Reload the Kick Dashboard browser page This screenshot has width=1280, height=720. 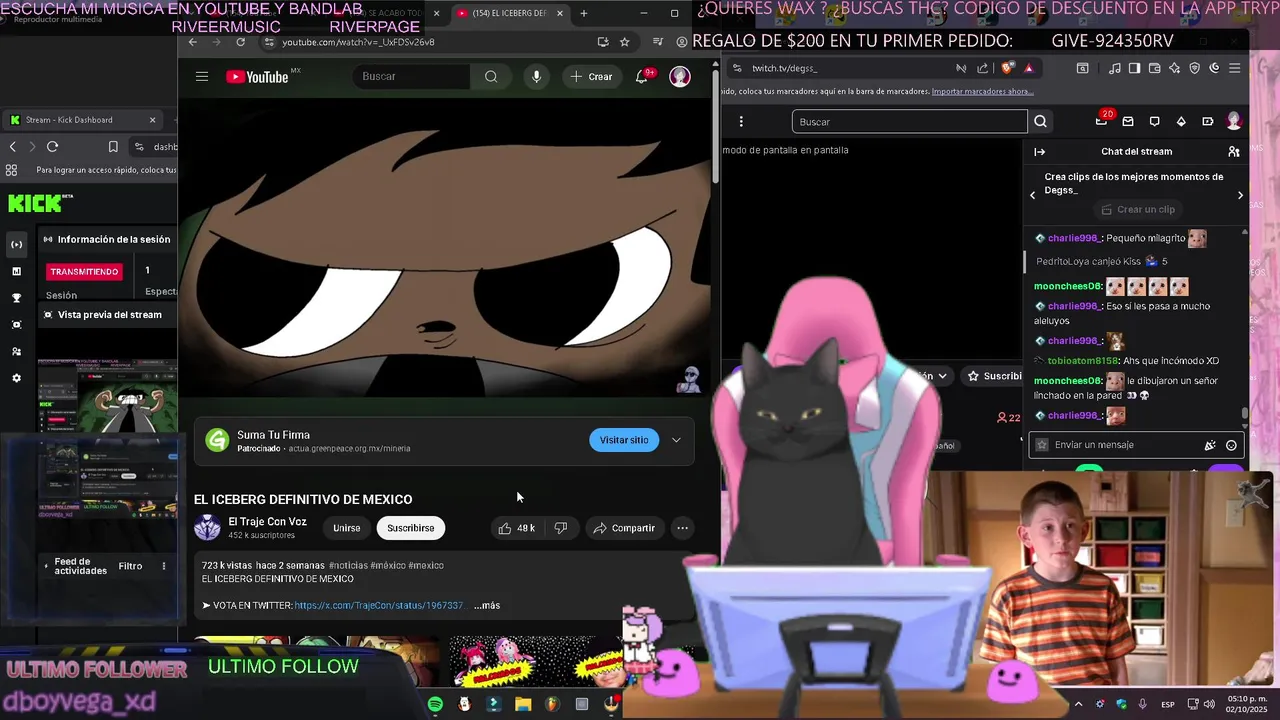[x=52, y=146]
